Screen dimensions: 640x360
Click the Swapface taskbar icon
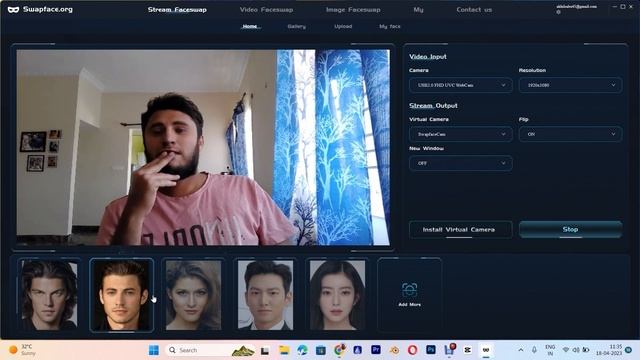486,350
